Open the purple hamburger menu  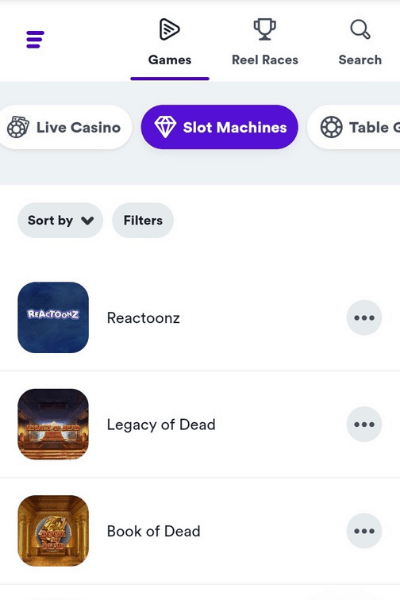[x=35, y=39]
